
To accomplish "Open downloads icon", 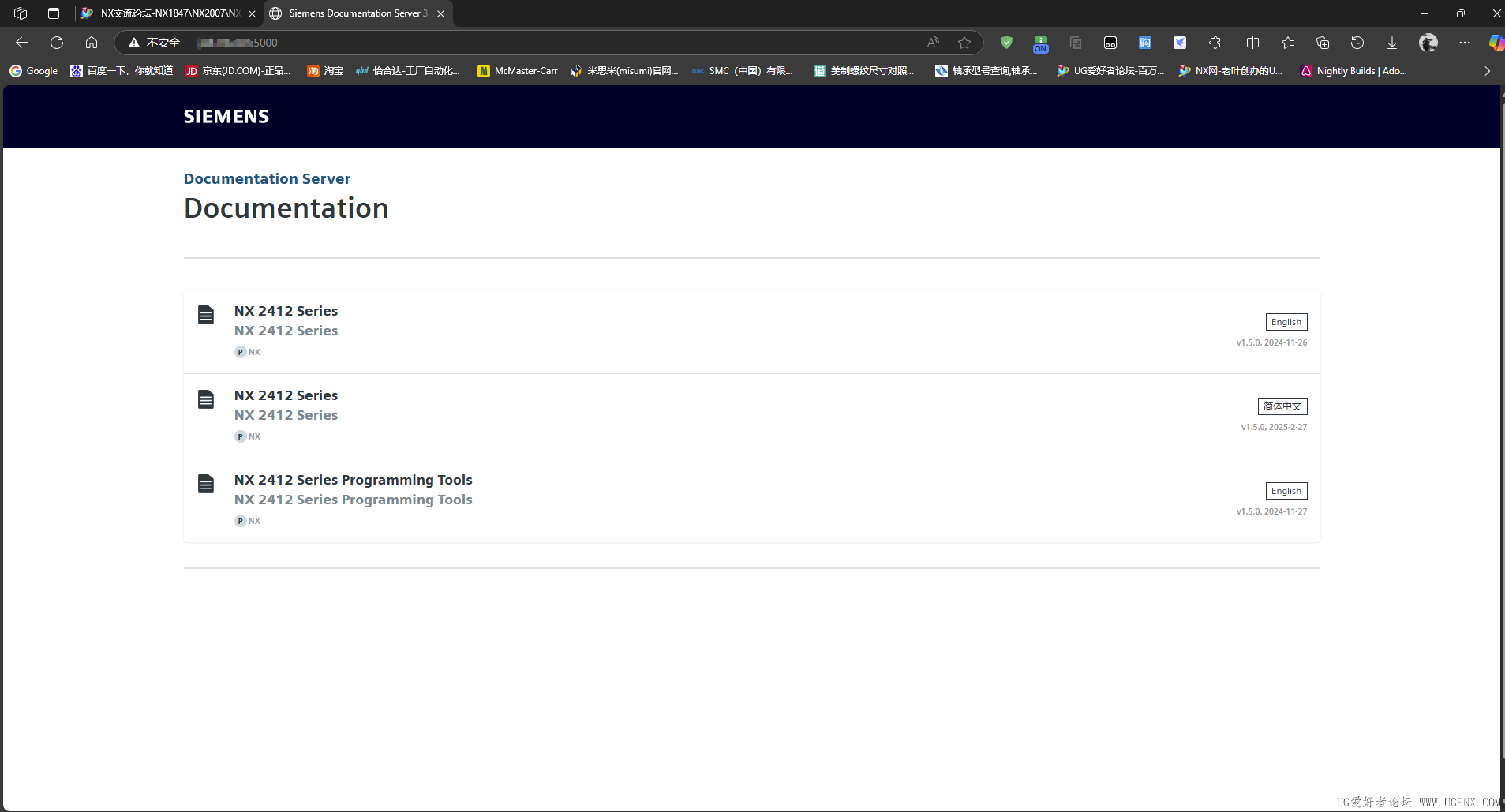I will pyautogui.click(x=1392, y=43).
